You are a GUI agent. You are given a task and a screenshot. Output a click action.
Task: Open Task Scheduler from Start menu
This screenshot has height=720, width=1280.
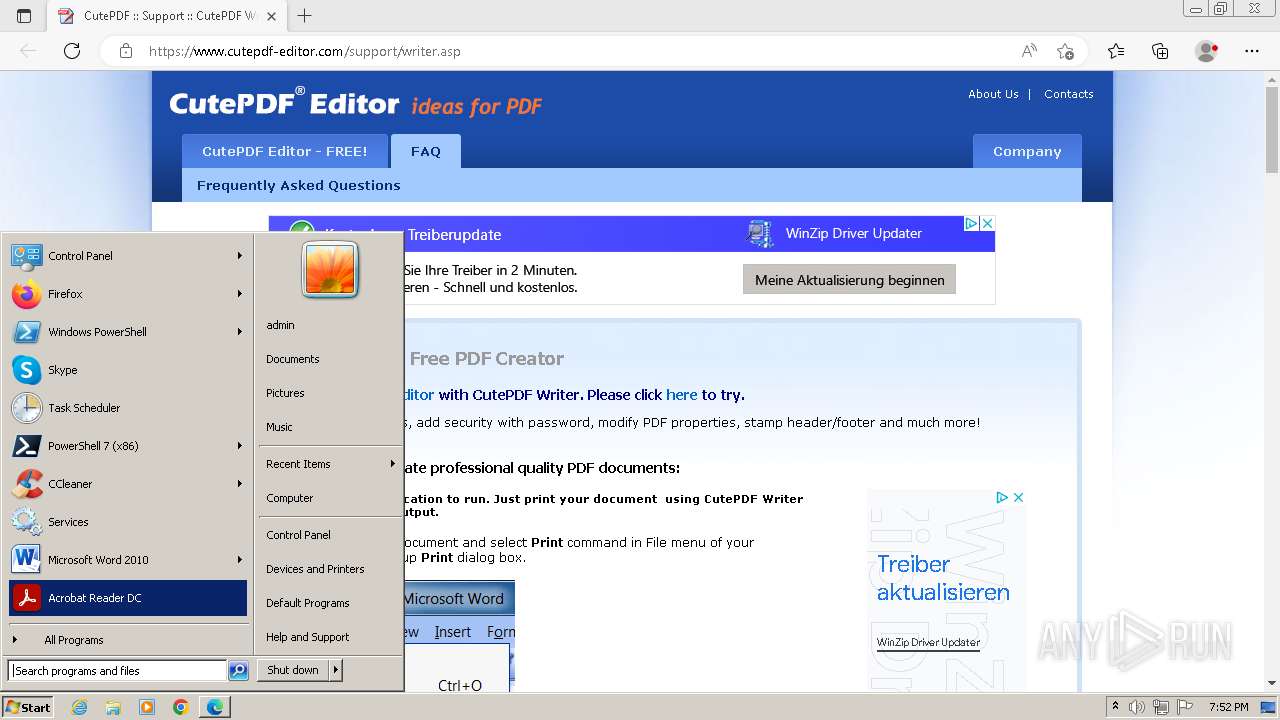coord(128,408)
